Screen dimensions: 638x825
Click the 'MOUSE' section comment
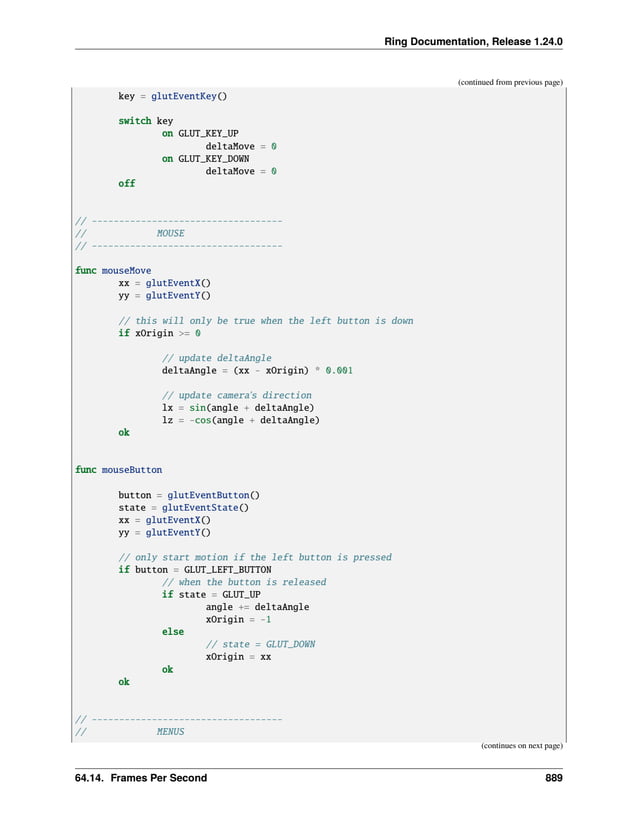pyautogui.click(x=170, y=233)
